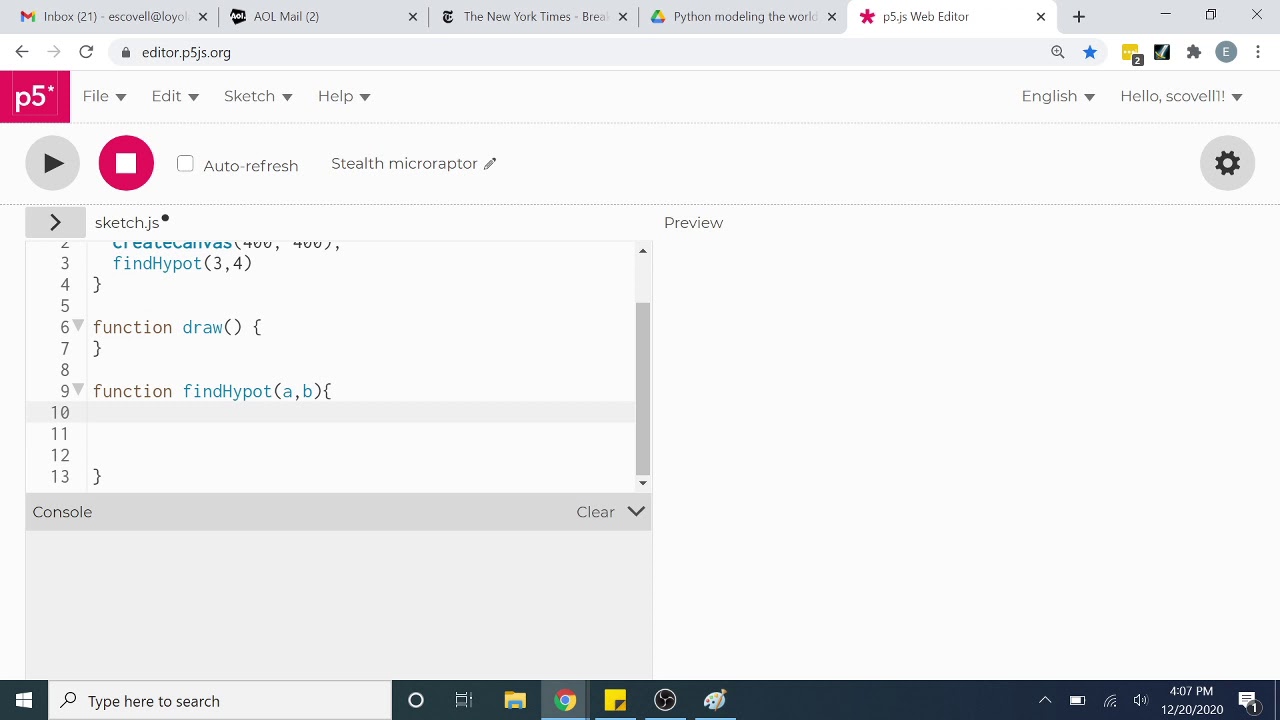
Task: Click the editor scrollbar up arrow
Action: [643, 251]
